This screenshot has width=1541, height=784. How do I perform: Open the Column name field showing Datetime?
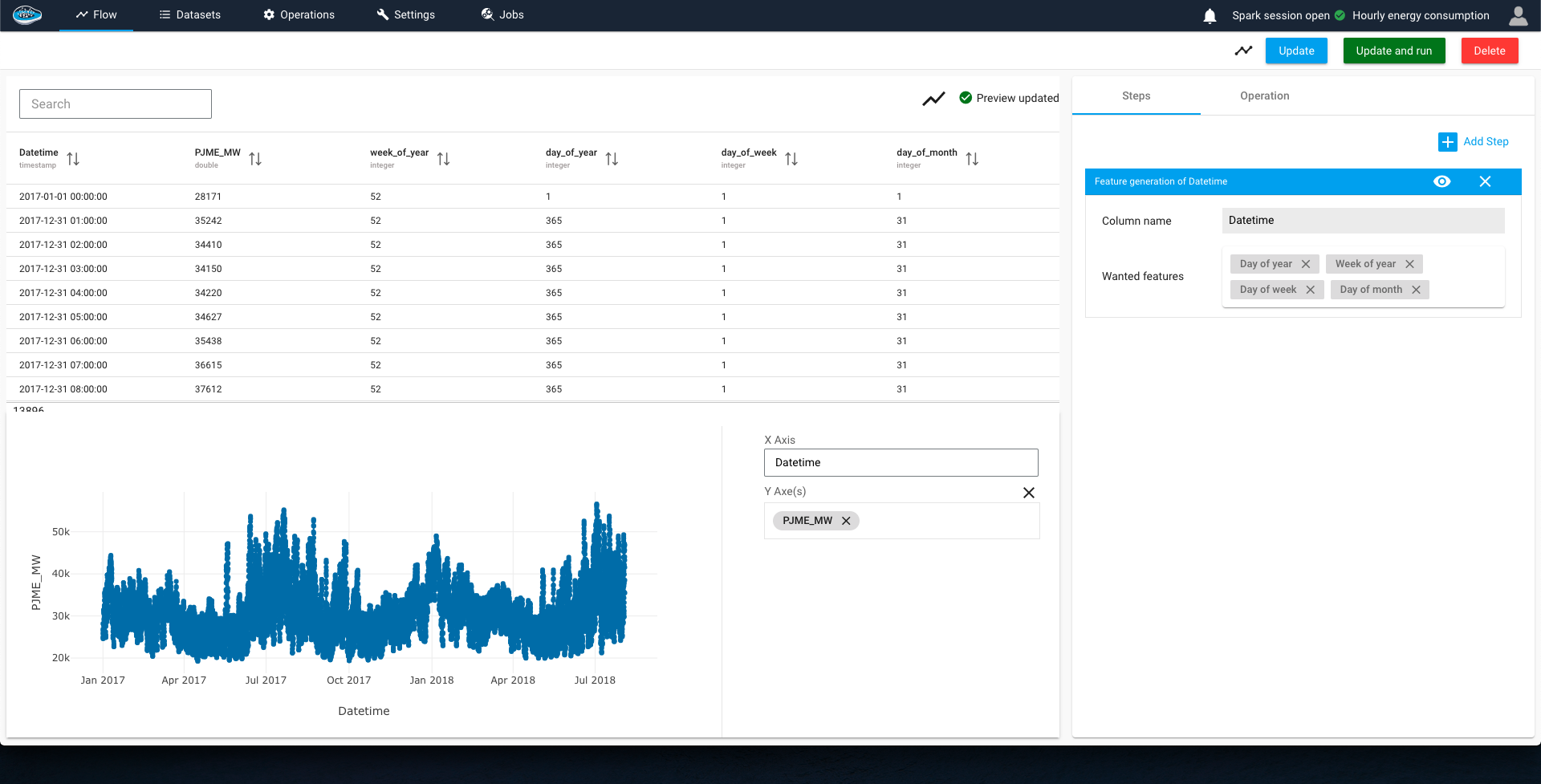coord(1363,220)
